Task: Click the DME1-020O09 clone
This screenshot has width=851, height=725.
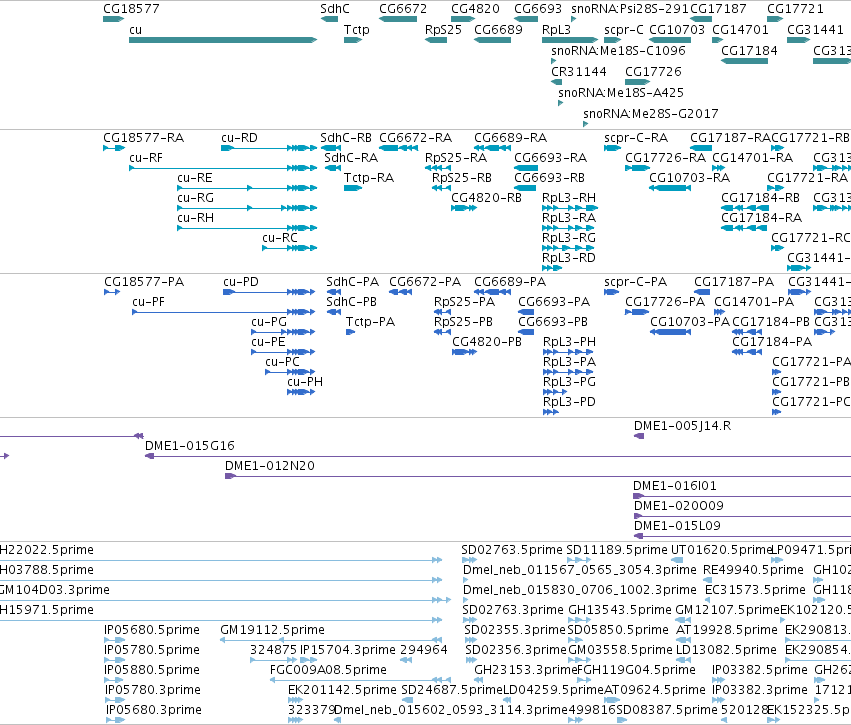Action: (x=742, y=516)
